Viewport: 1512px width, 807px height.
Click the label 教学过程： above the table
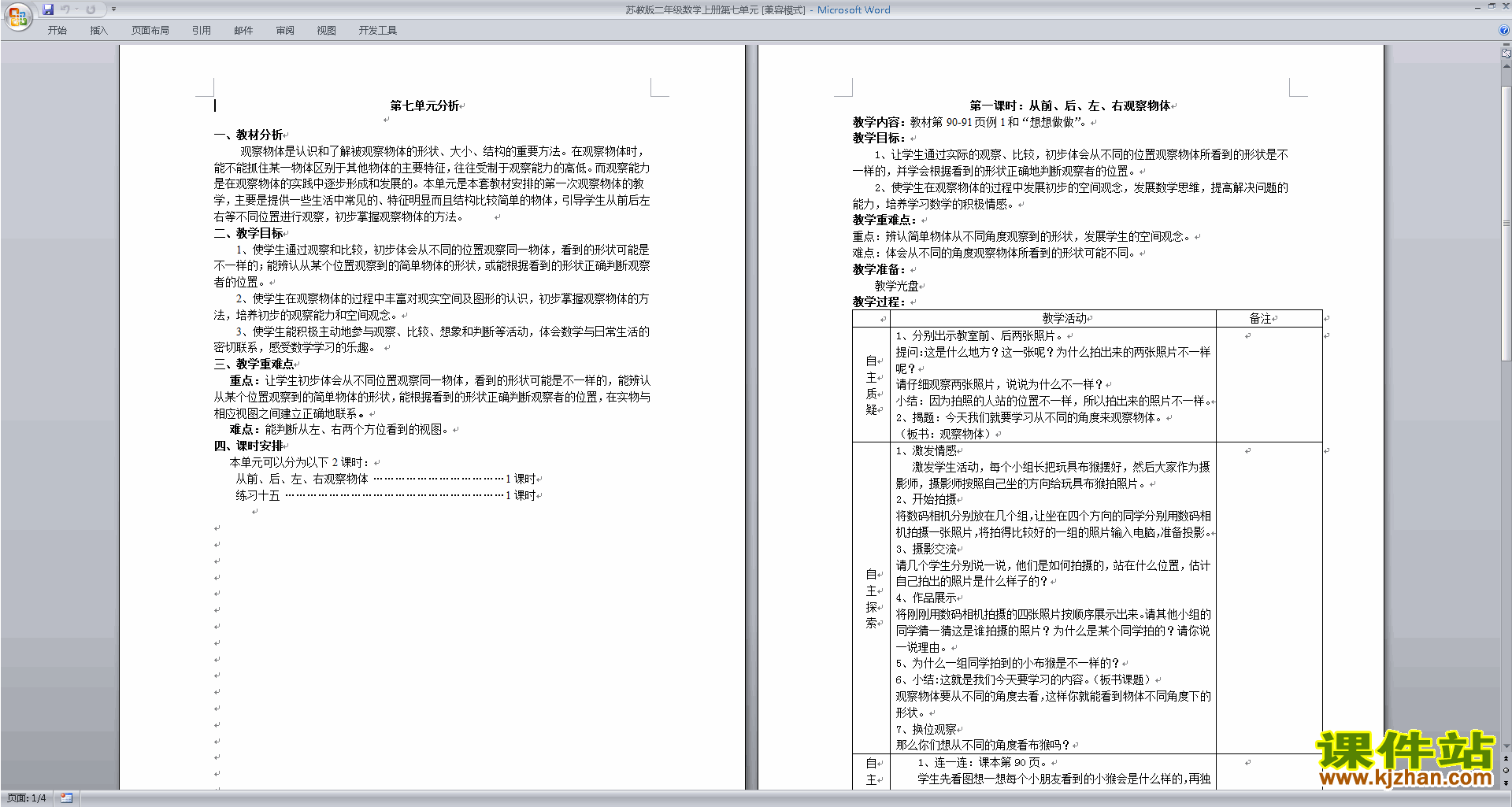[x=879, y=302]
